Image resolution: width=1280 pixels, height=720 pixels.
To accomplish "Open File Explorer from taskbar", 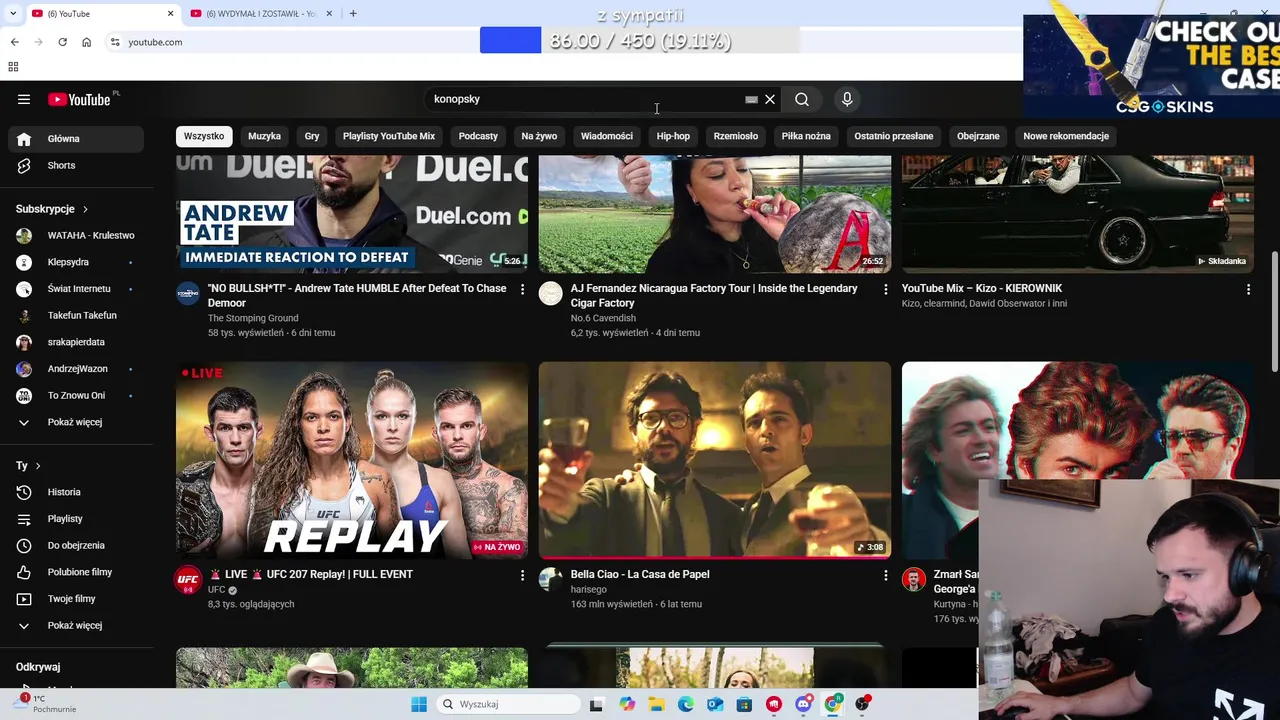I will point(657,704).
